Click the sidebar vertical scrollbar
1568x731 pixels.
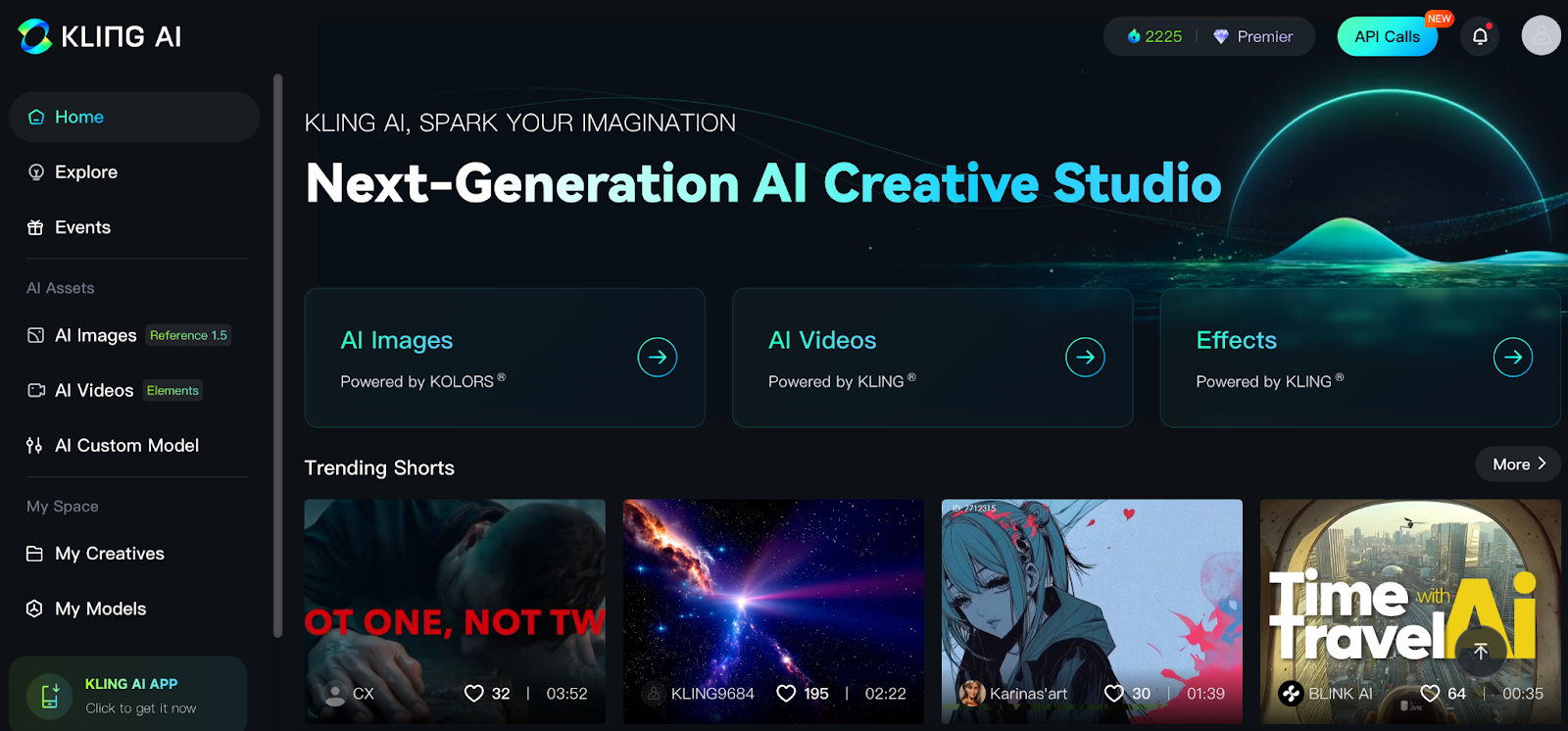277,355
